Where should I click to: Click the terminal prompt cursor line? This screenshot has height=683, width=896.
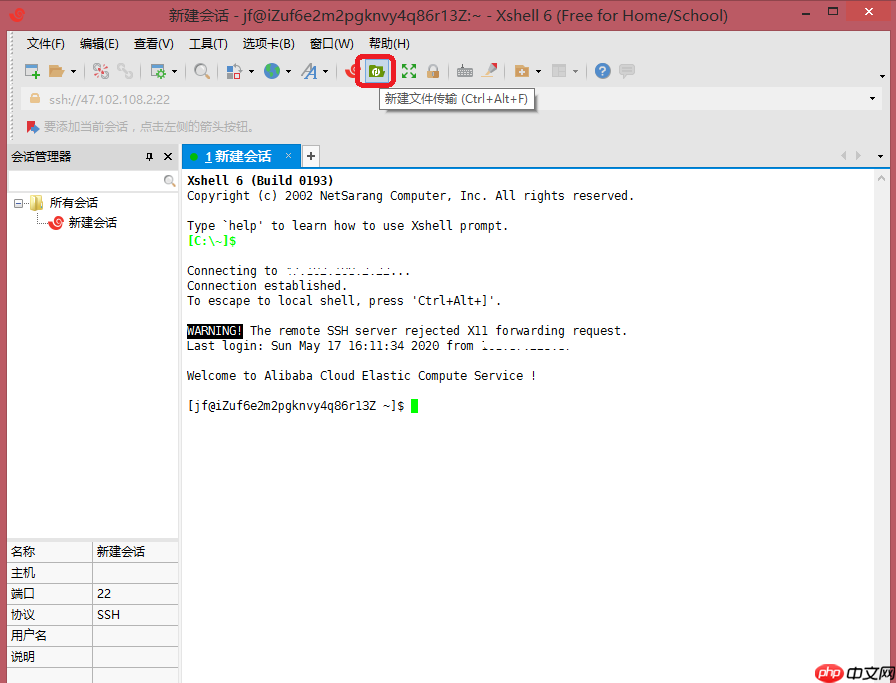(415, 406)
